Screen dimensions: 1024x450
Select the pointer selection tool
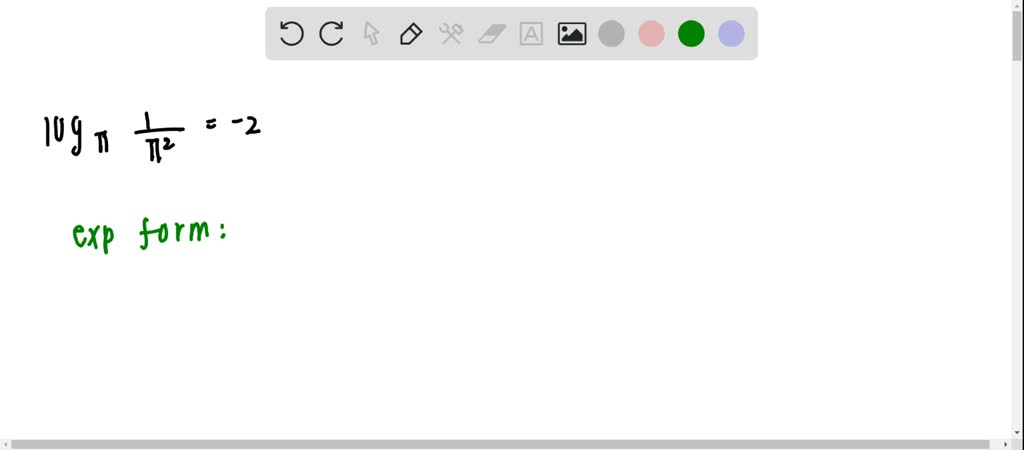pos(371,33)
